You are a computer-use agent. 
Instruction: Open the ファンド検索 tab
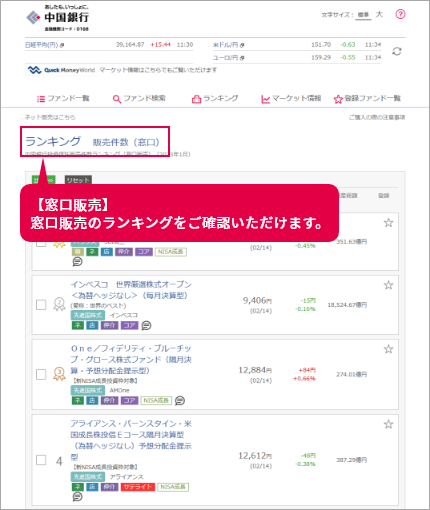click(x=139, y=99)
